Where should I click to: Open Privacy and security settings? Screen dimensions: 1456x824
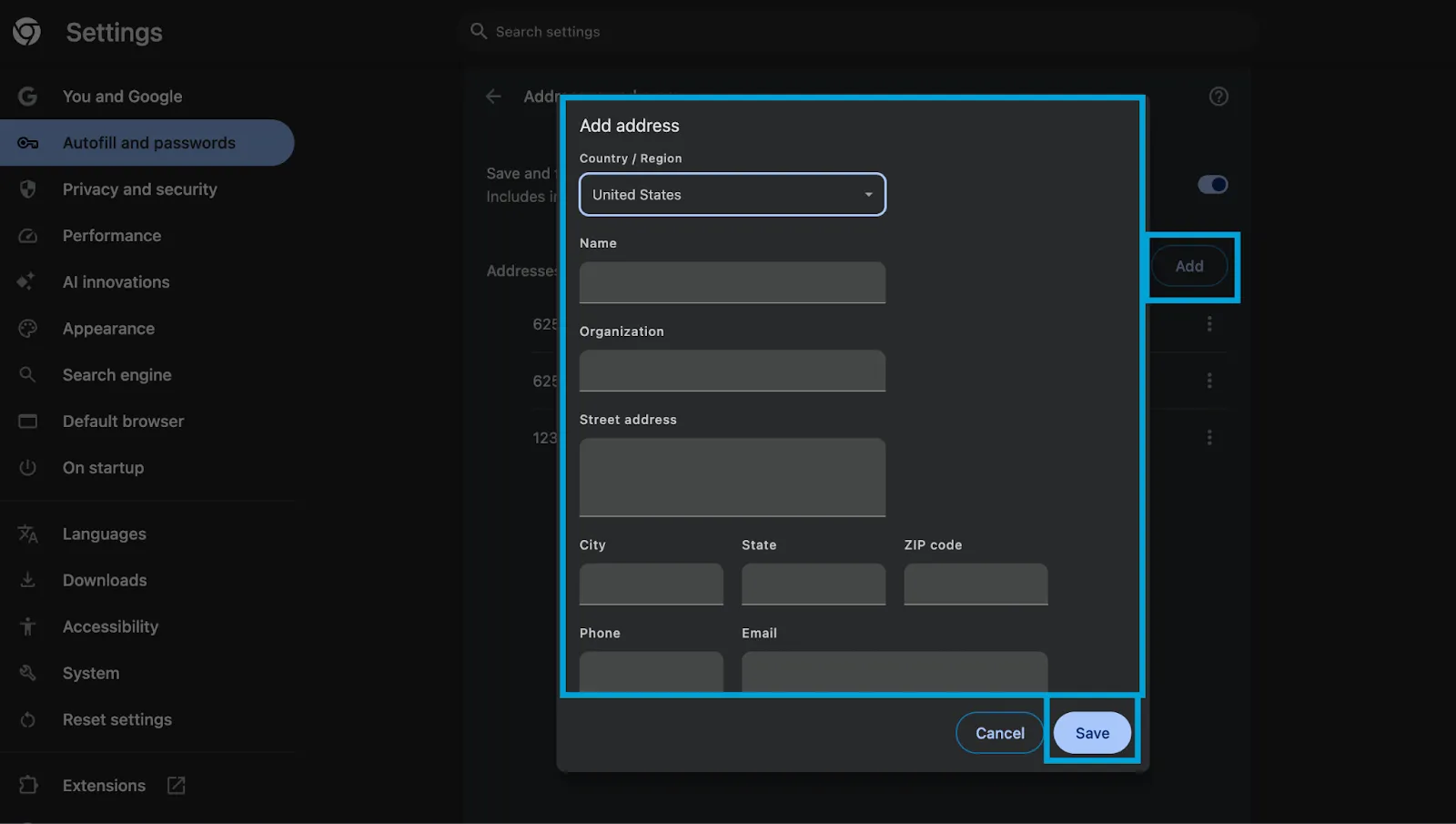point(139,189)
